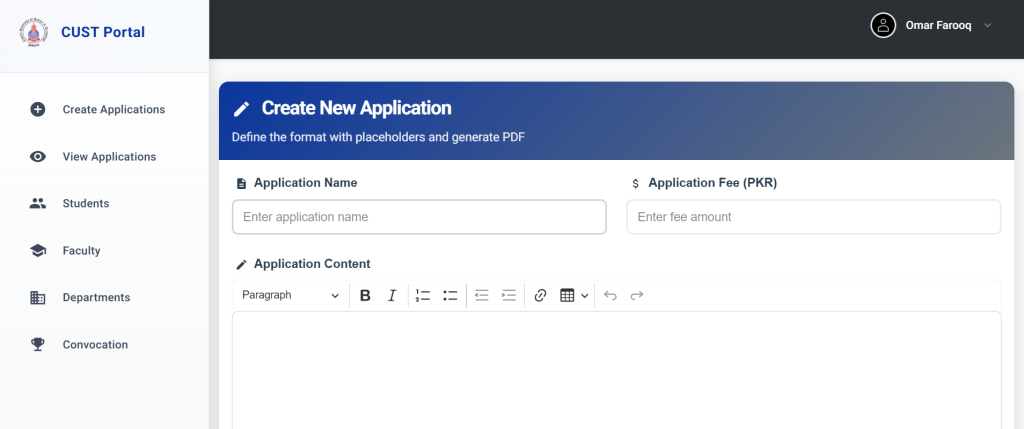Click the CUST Portal logo

(33, 32)
